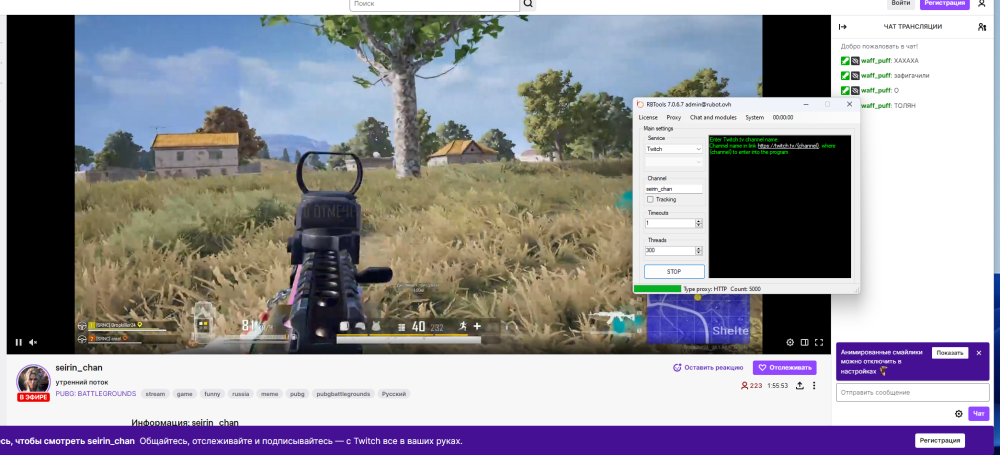The width and height of the screenshot is (1000, 455).
Task: Open video player settings gear
Action: [x=789, y=342]
